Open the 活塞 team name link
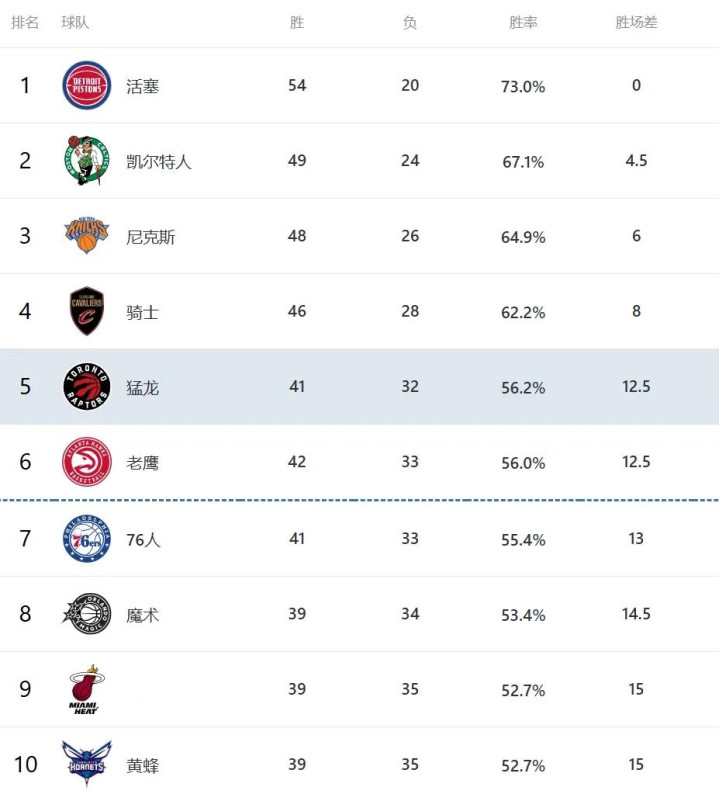 [x=143, y=86]
